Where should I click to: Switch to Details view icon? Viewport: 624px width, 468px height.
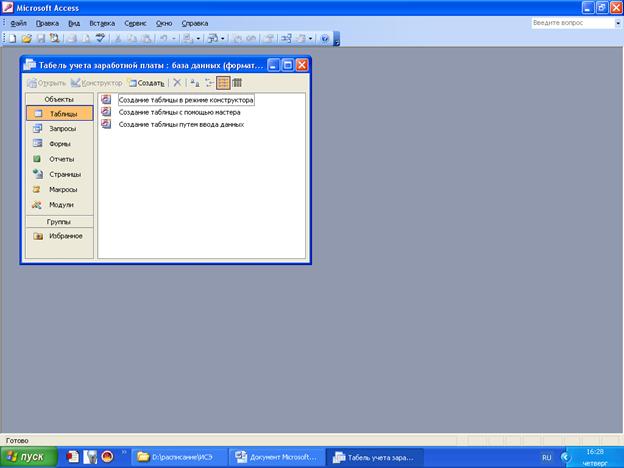(x=237, y=83)
